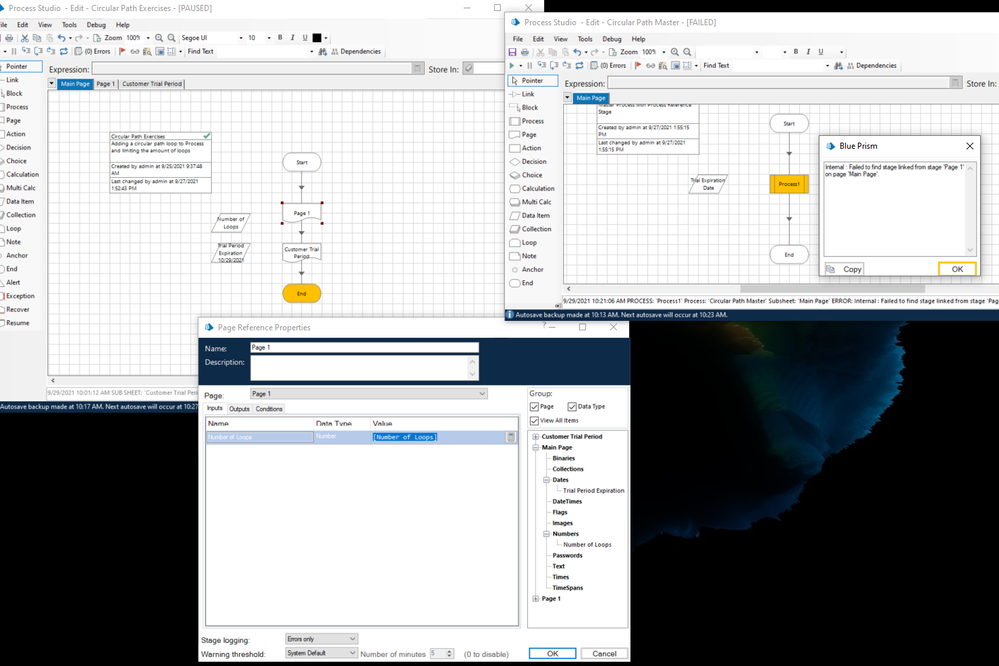The image size is (999, 666).
Task: Select the Calculation stage tool in right window
Action: [537, 188]
